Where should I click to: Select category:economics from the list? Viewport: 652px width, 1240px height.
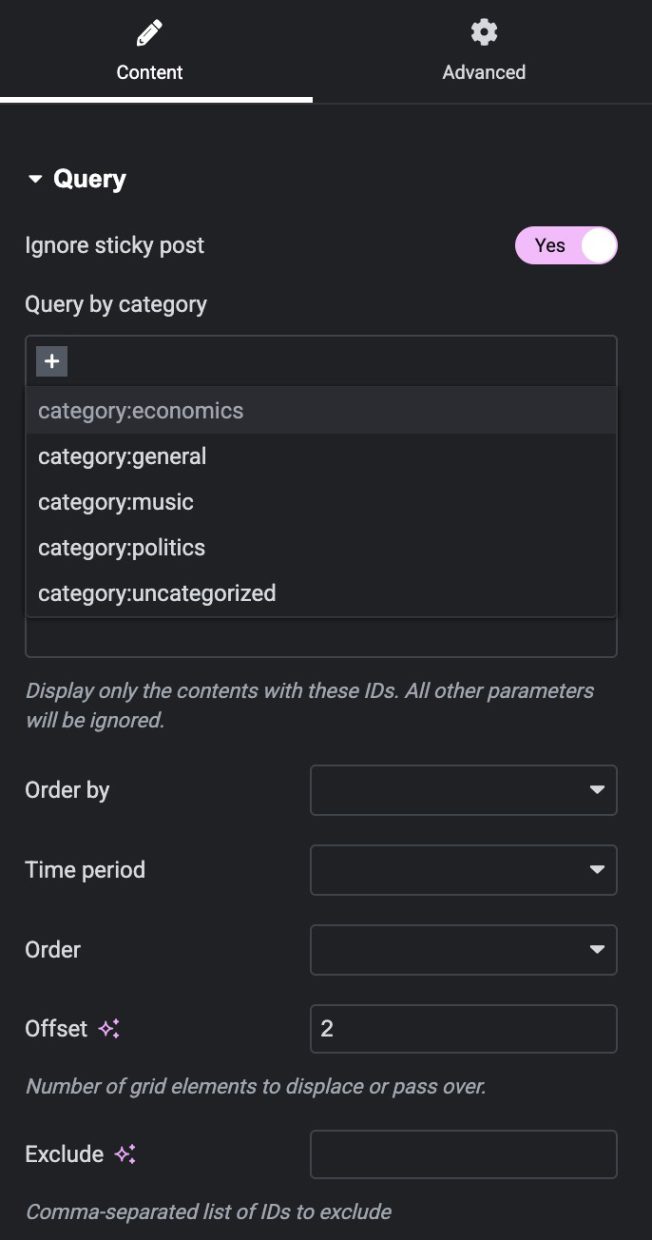coord(141,411)
